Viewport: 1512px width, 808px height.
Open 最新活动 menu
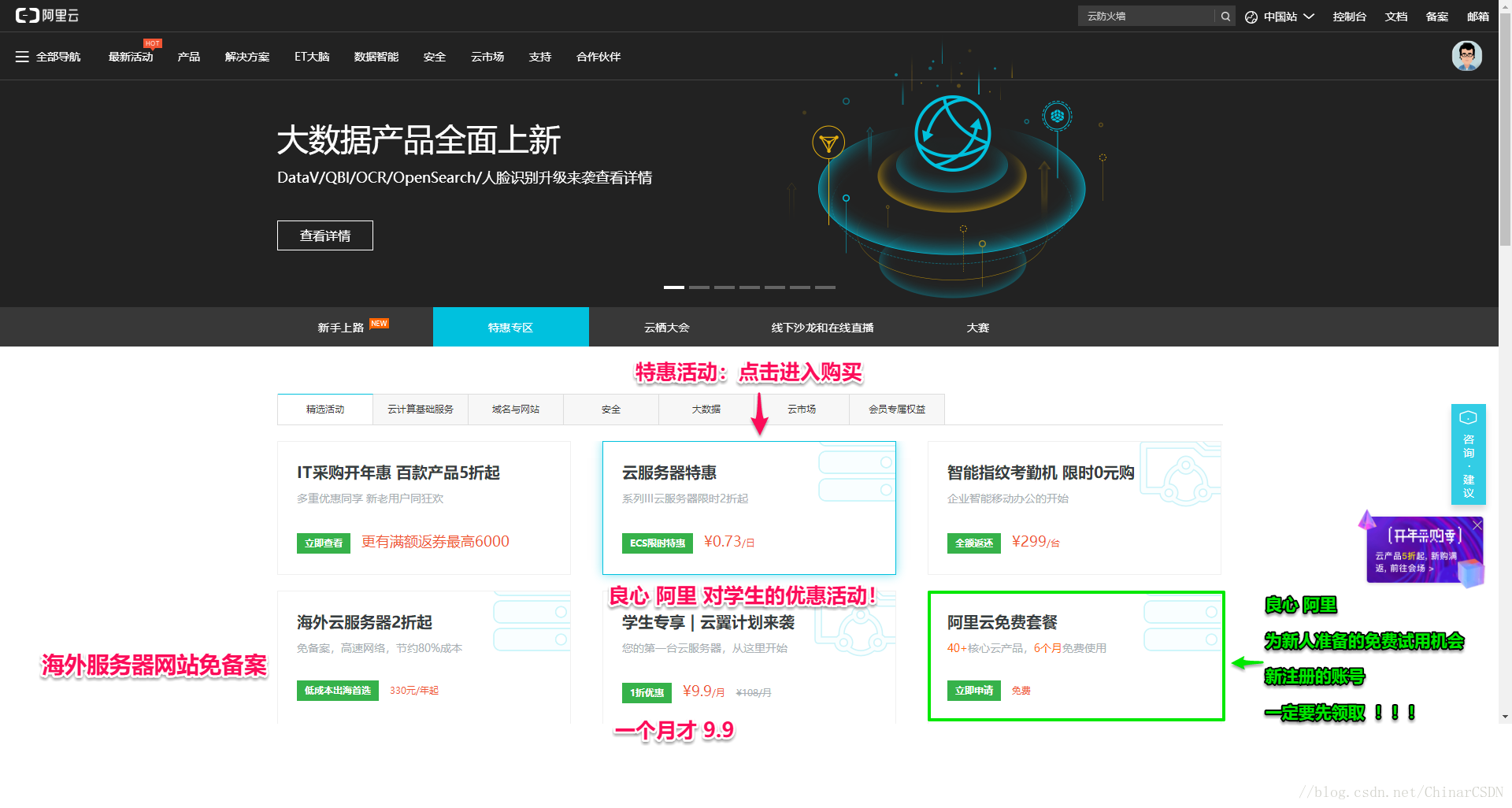pyautogui.click(x=131, y=57)
